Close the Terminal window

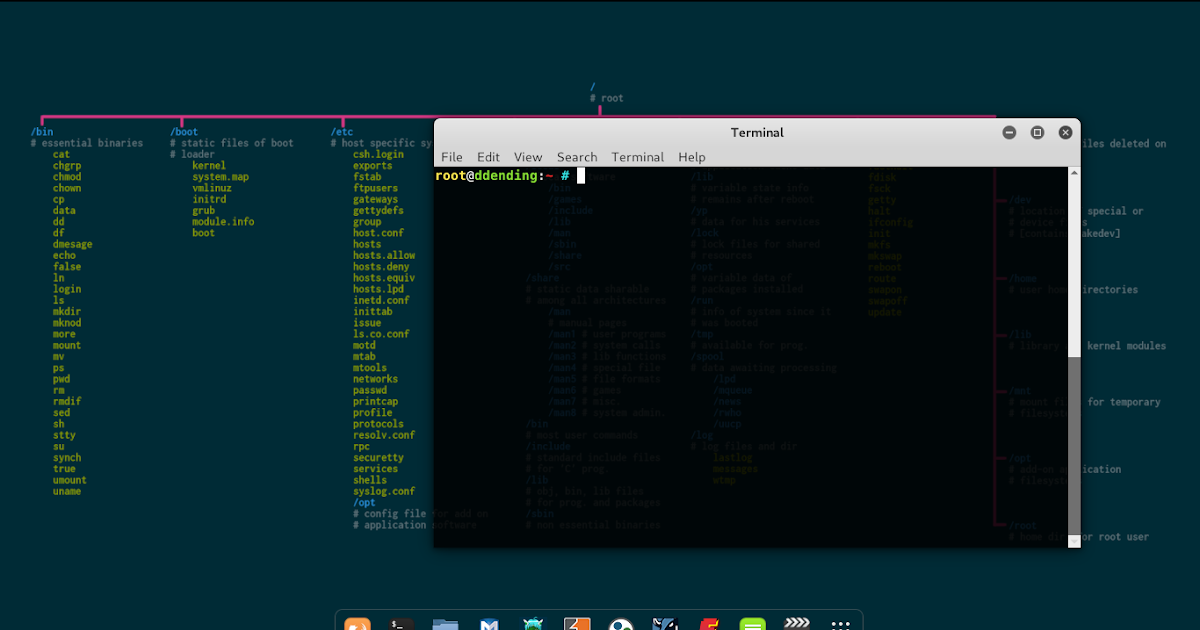[x=1065, y=132]
